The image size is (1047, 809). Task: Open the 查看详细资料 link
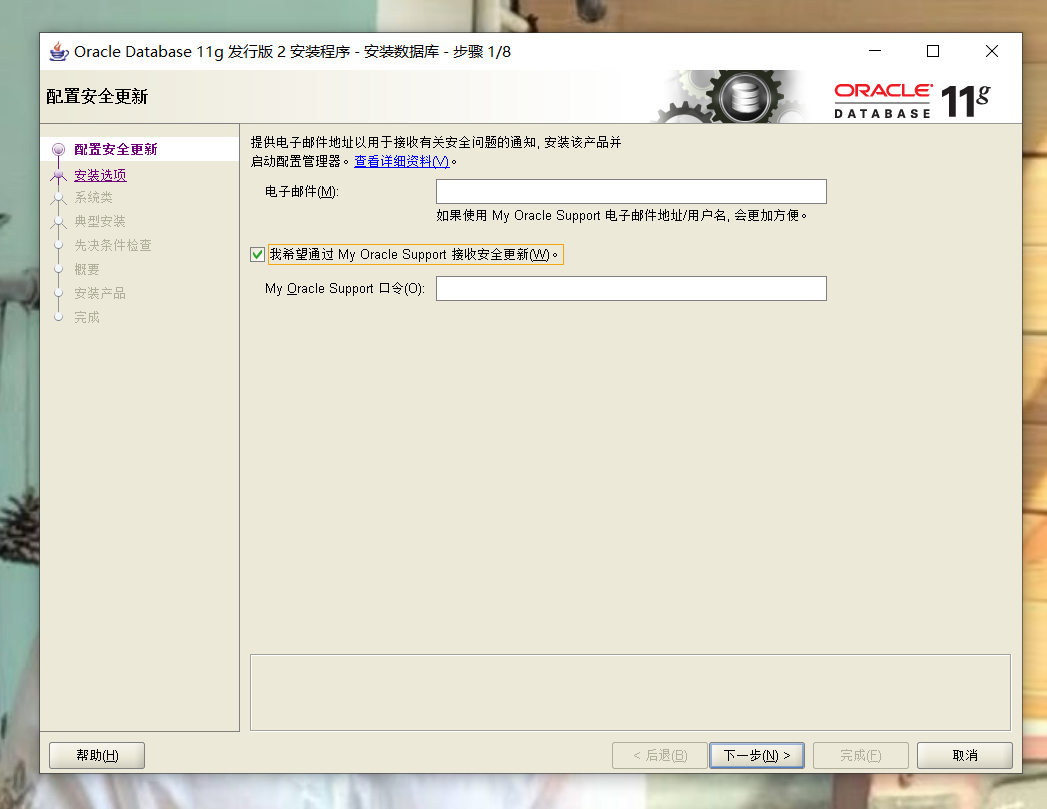click(x=401, y=161)
